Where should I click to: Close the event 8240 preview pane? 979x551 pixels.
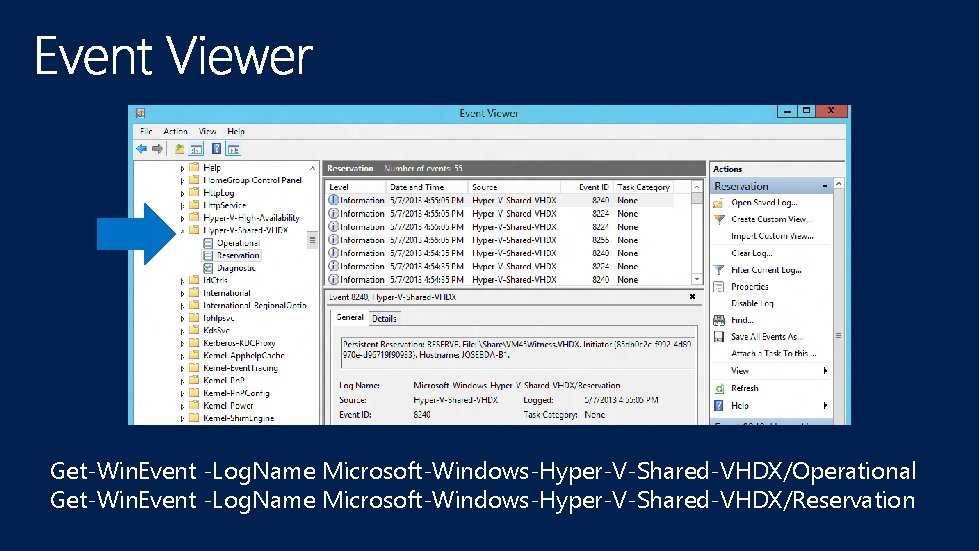(x=692, y=297)
